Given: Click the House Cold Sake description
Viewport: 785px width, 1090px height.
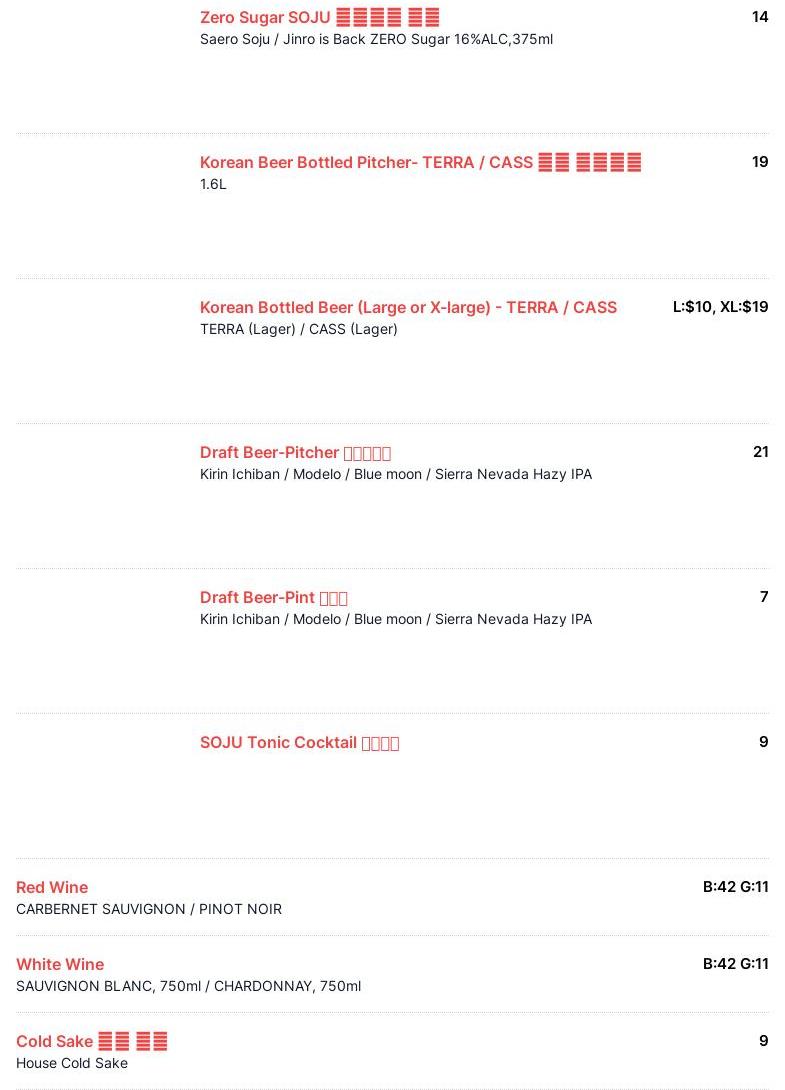Looking at the screenshot, I should pyautogui.click(x=72, y=1063).
